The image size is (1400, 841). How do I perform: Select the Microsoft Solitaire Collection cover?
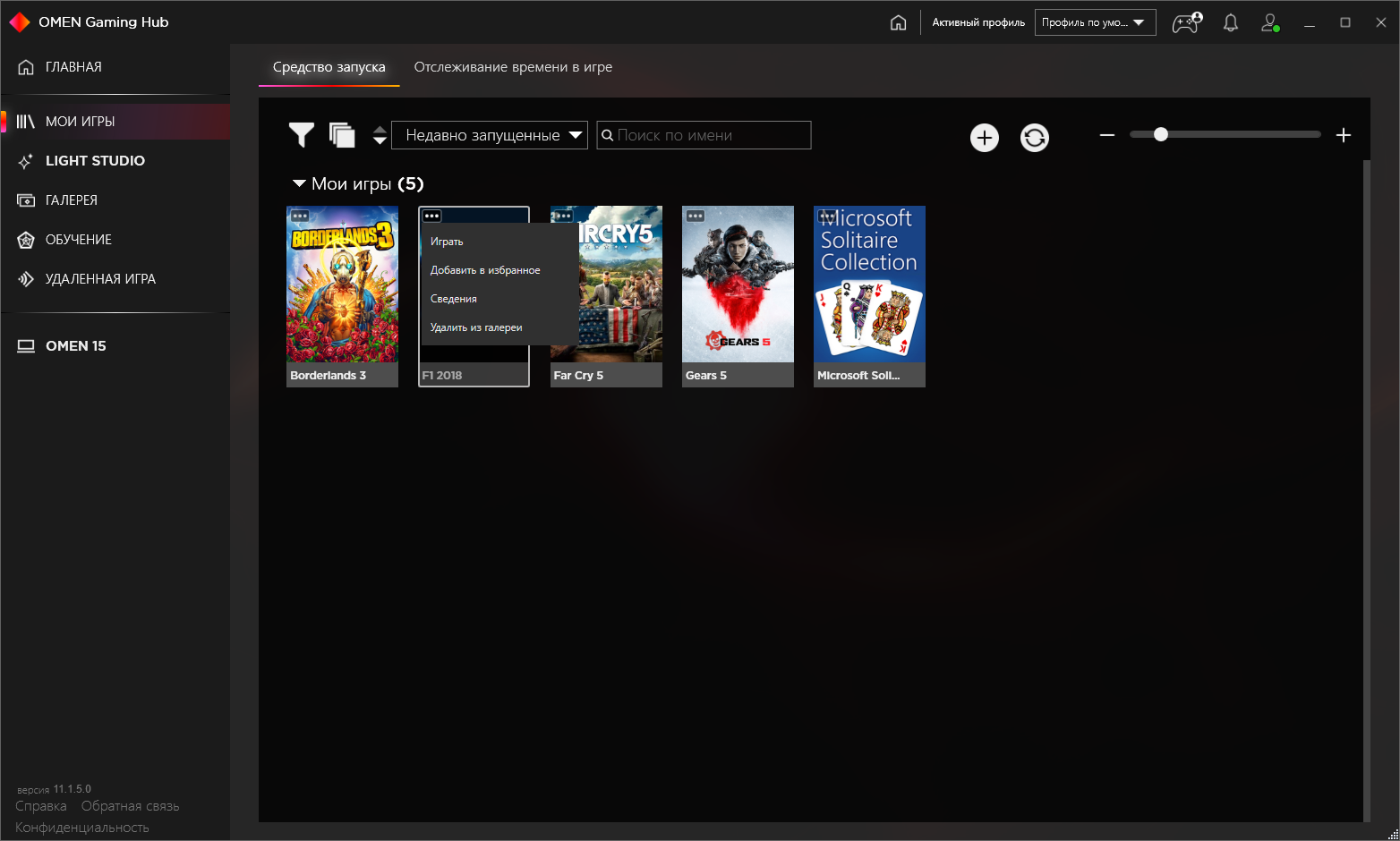(869, 285)
